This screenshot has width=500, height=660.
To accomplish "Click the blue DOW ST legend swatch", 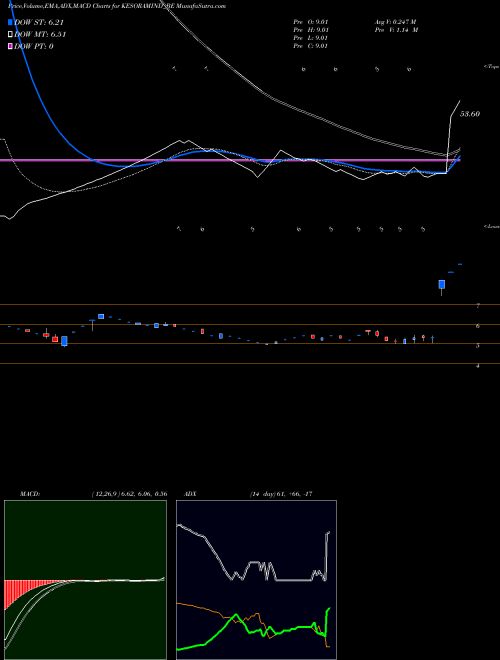I will (x=11, y=23).
